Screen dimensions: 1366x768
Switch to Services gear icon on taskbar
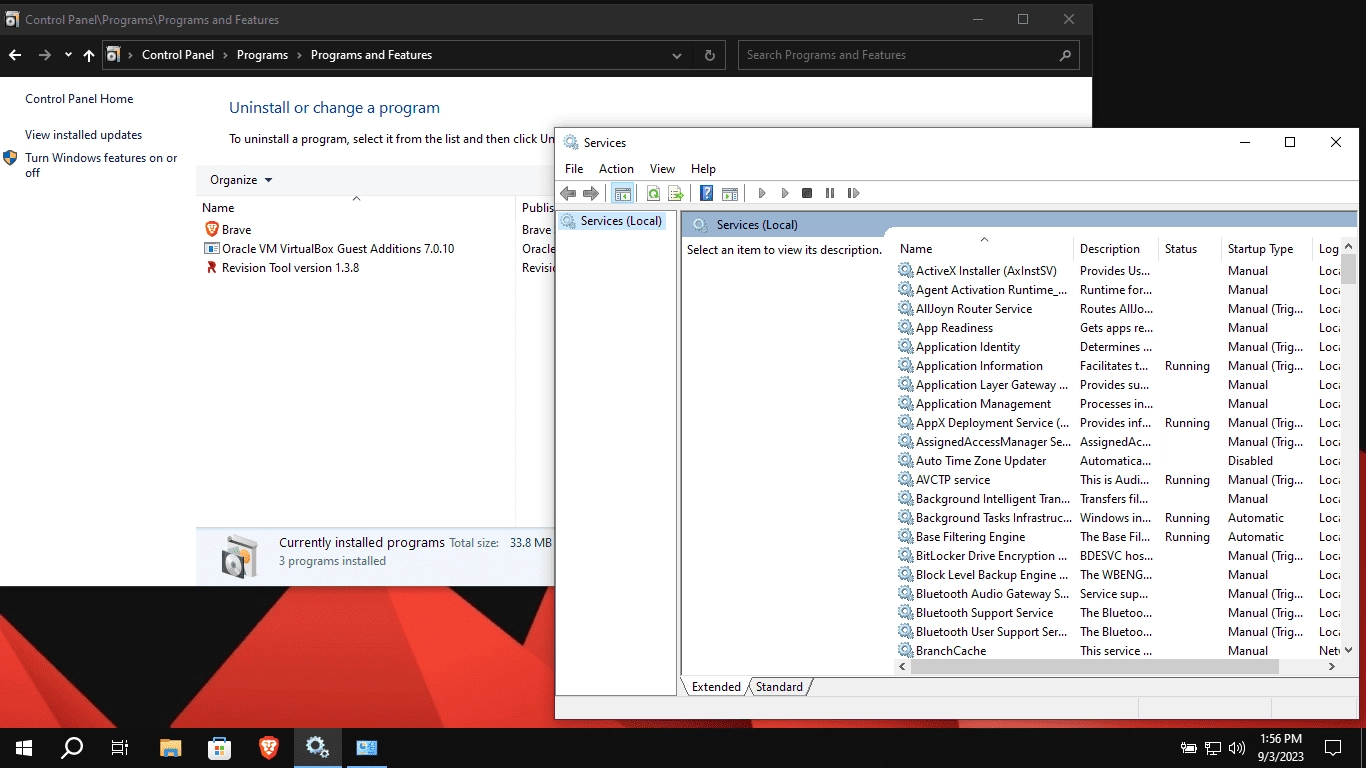tap(317, 747)
